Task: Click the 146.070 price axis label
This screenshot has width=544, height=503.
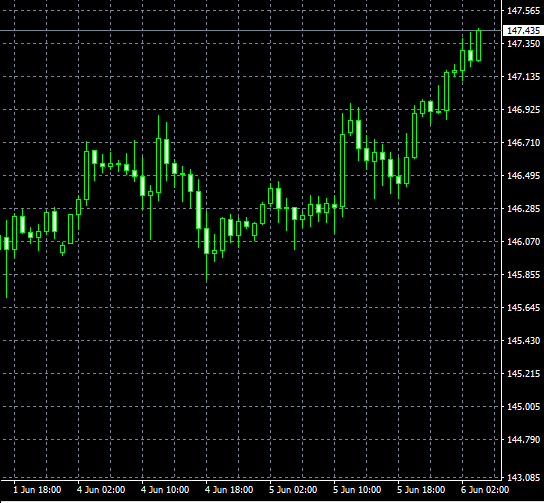Action: (524, 241)
